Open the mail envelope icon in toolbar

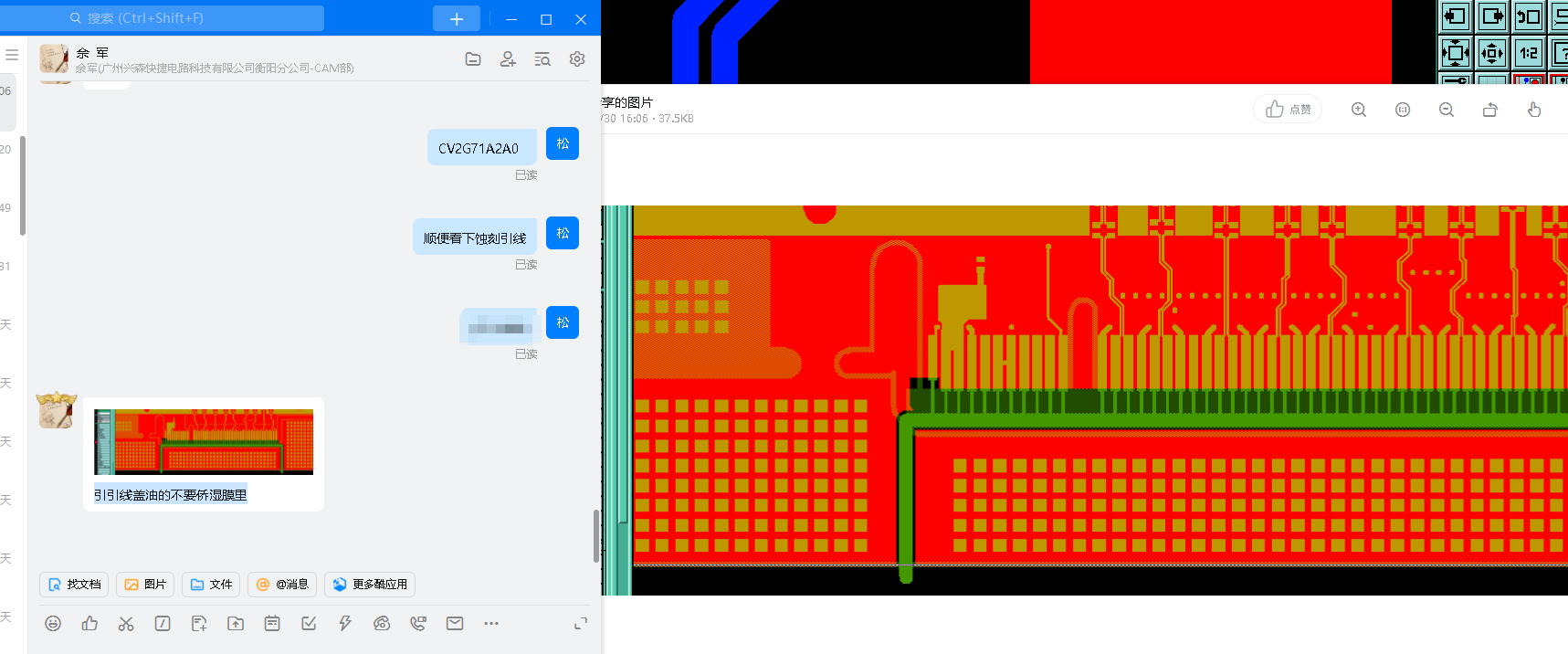455,623
